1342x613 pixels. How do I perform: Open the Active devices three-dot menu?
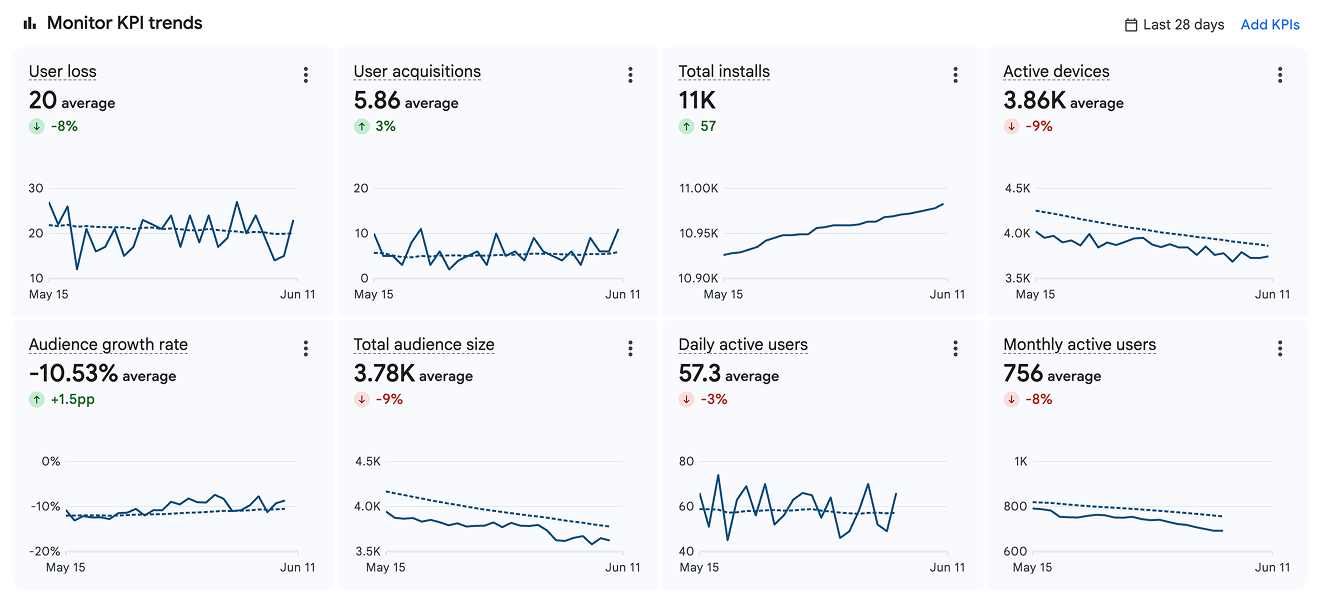[1281, 75]
